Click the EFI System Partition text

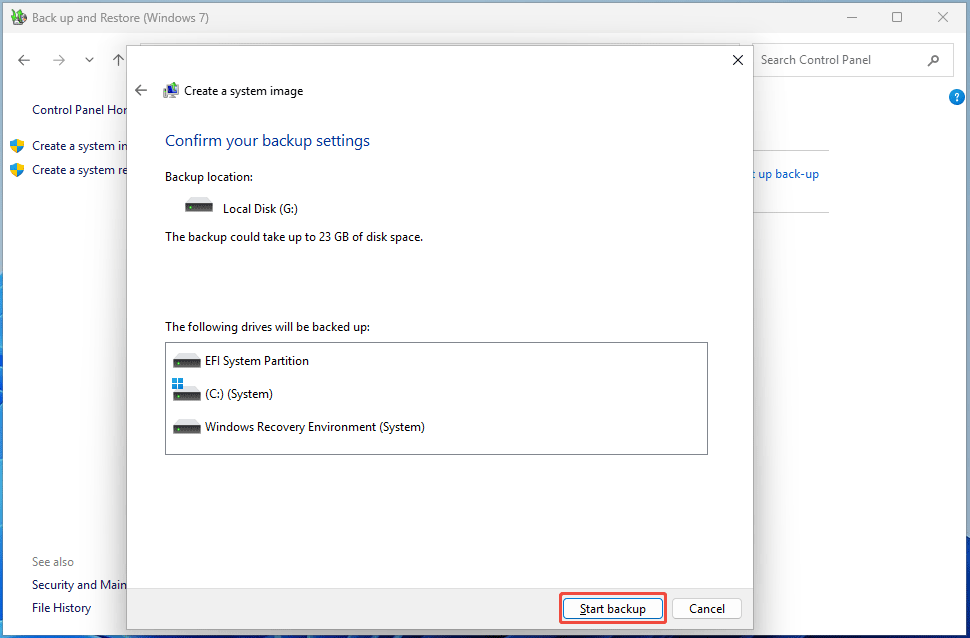point(257,361)
